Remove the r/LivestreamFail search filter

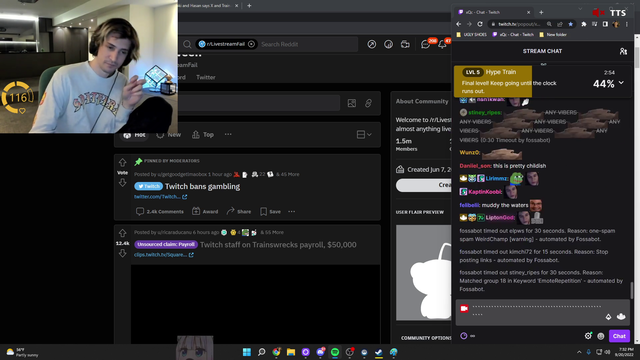(251, 44)
